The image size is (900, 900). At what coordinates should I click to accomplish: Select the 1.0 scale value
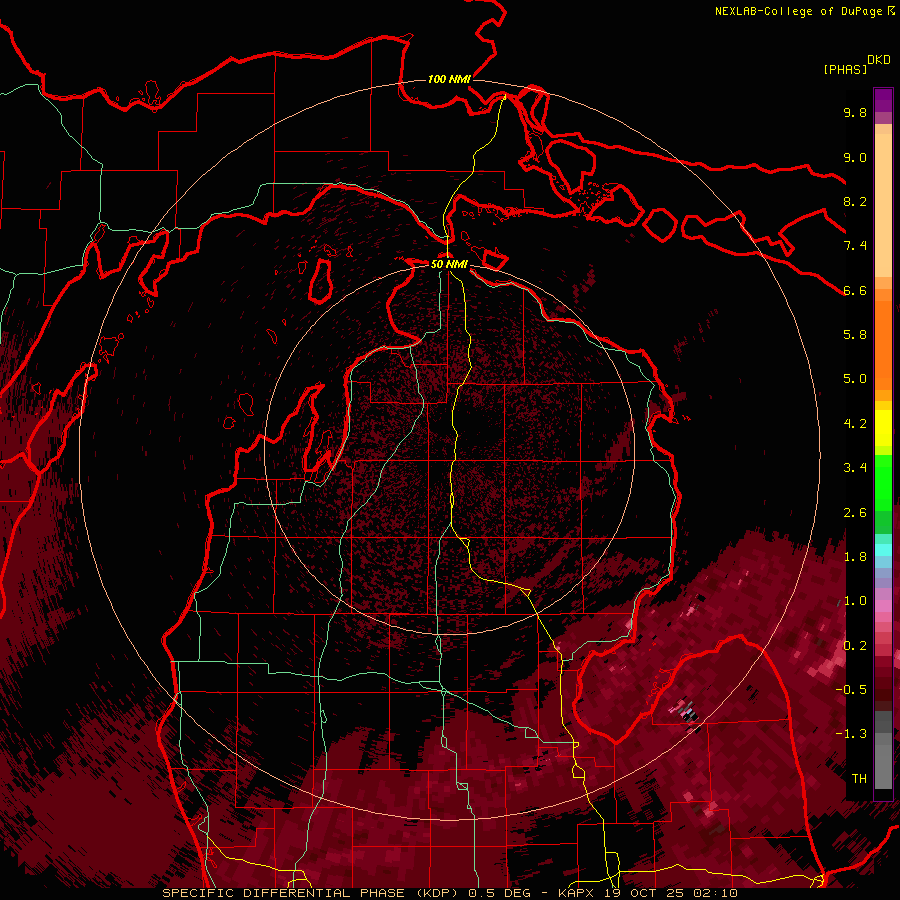point(855,602)
